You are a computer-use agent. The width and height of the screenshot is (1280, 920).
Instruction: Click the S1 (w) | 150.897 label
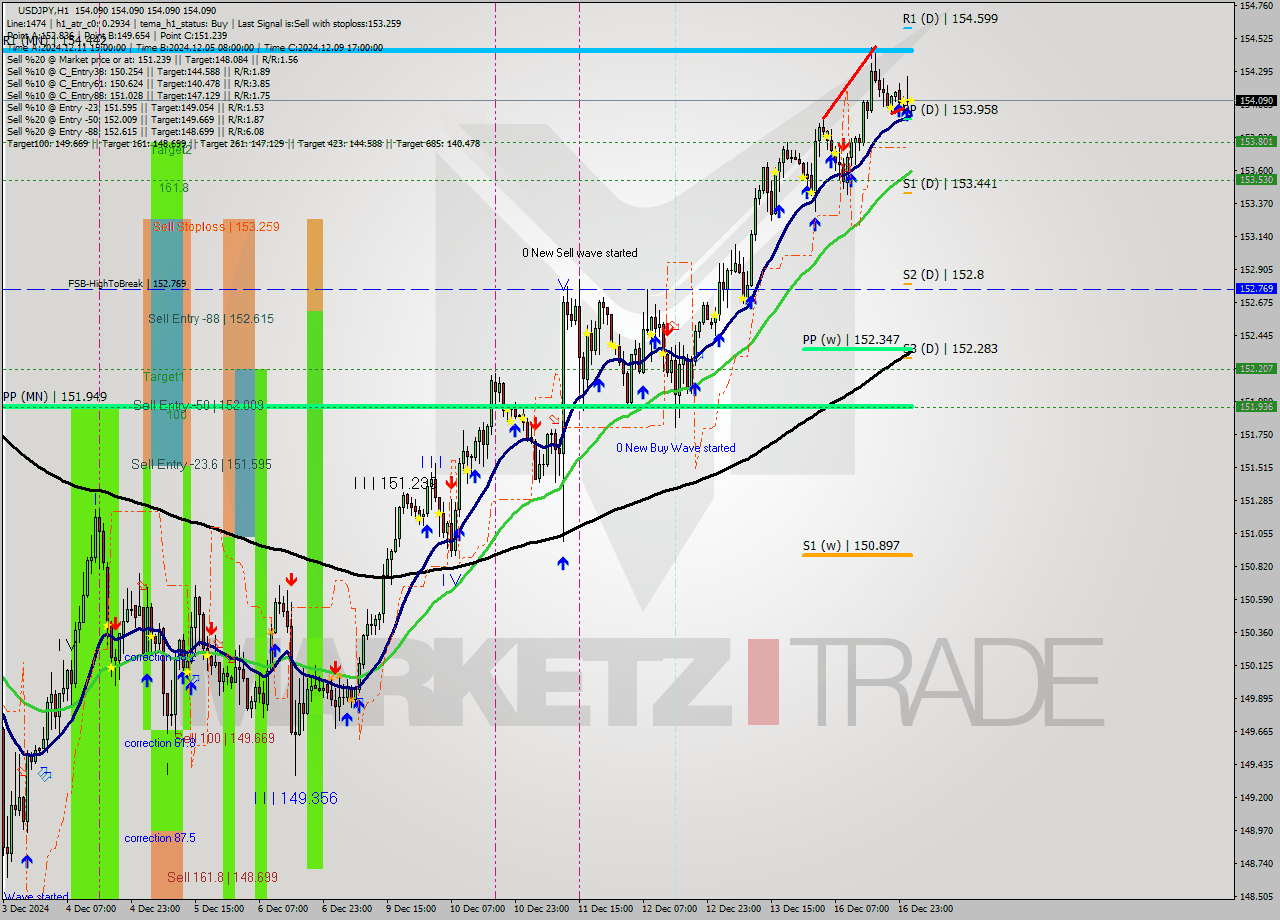point(850,546)
